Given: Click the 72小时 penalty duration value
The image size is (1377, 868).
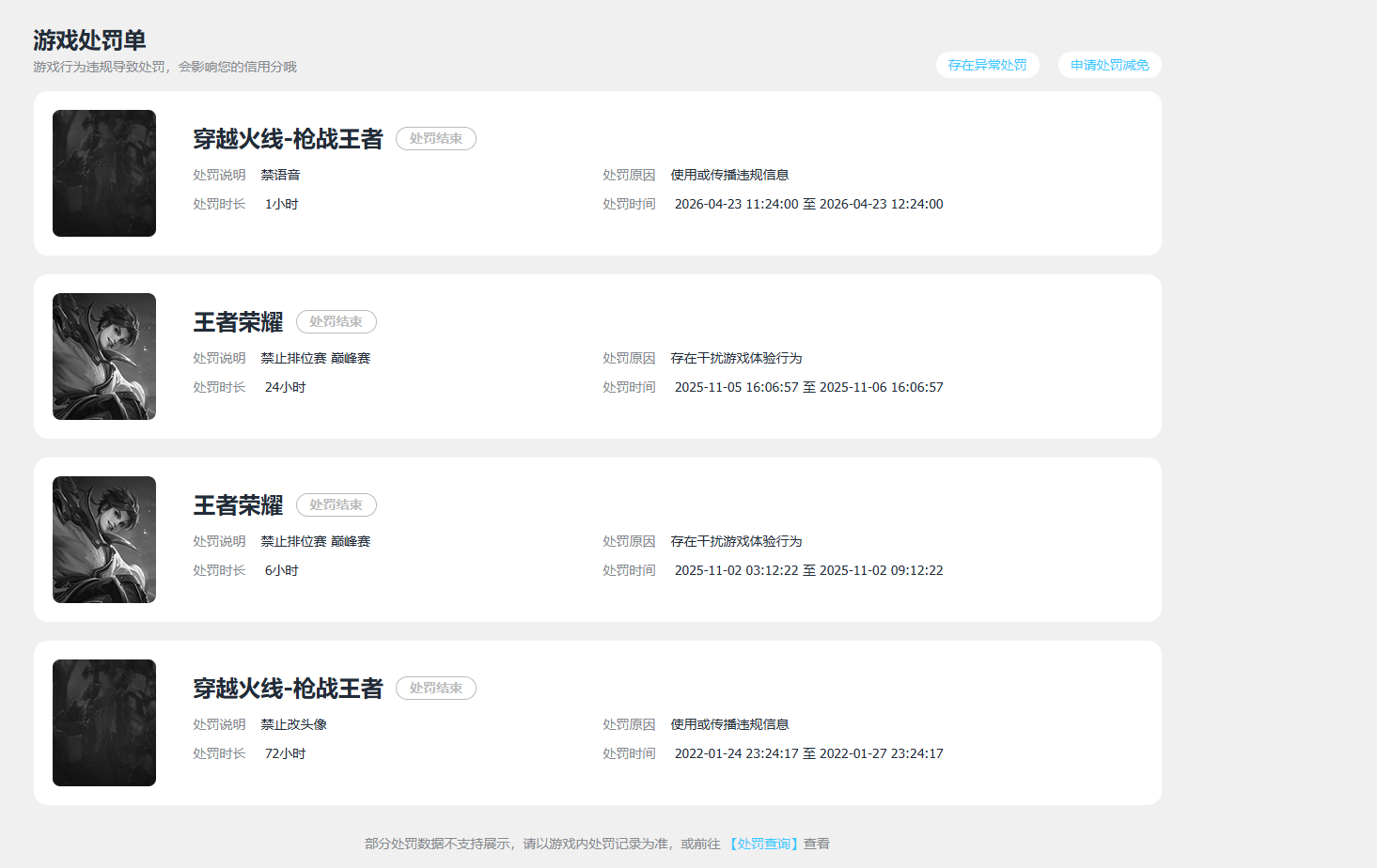Looking at the screenshot, I should coord(286,753).
